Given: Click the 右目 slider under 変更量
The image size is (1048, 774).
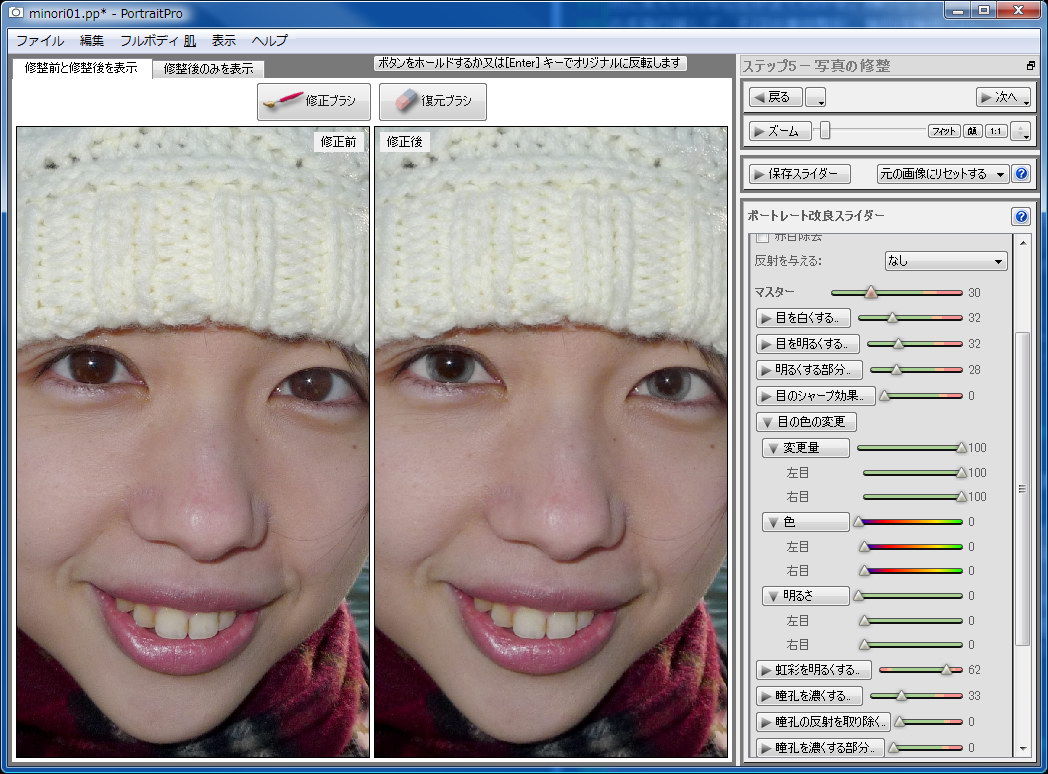Looking at the screenshot, I should (x=914, y=497).
